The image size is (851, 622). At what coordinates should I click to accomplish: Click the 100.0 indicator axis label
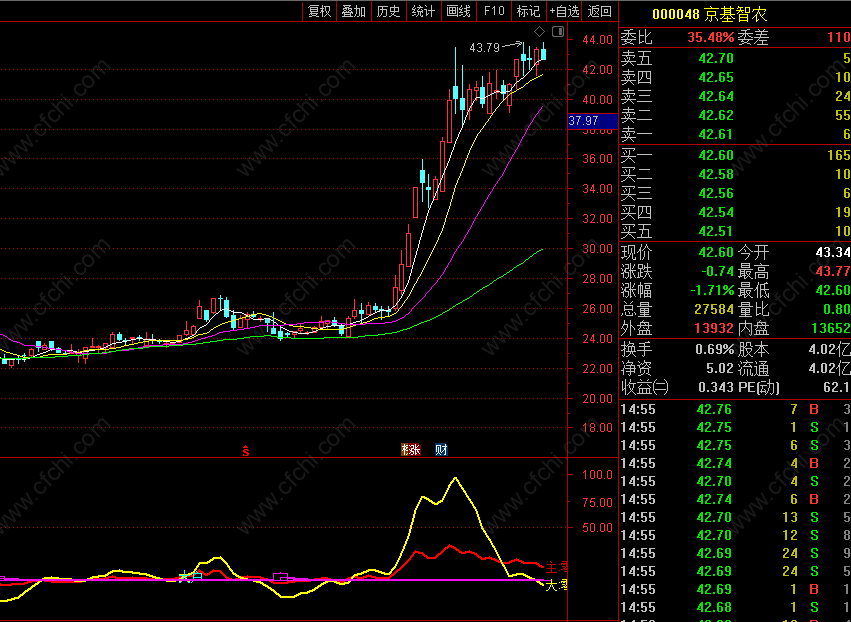click(x=597, y=475)
